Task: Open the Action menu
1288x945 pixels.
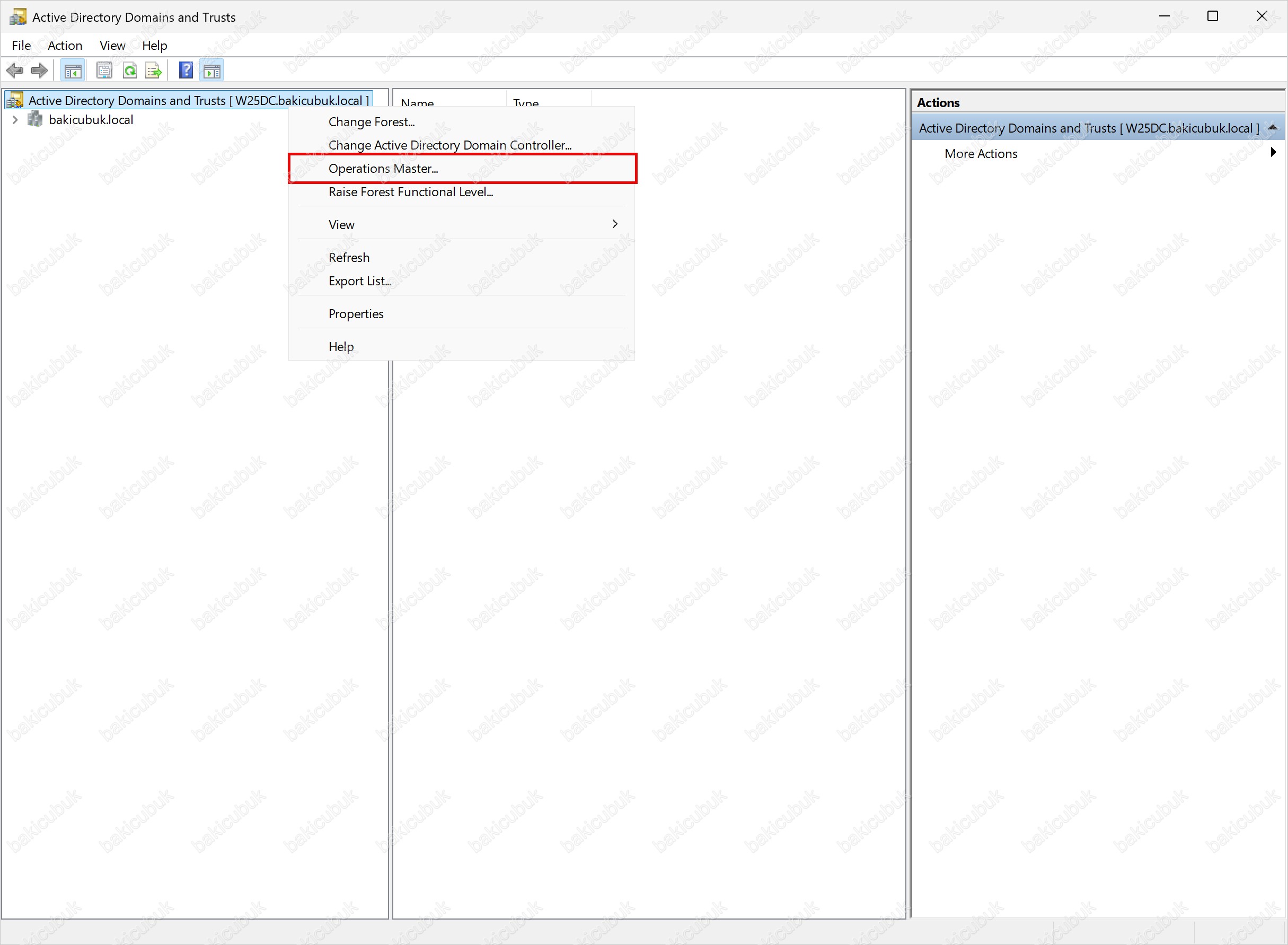Action: pos(65,45)
